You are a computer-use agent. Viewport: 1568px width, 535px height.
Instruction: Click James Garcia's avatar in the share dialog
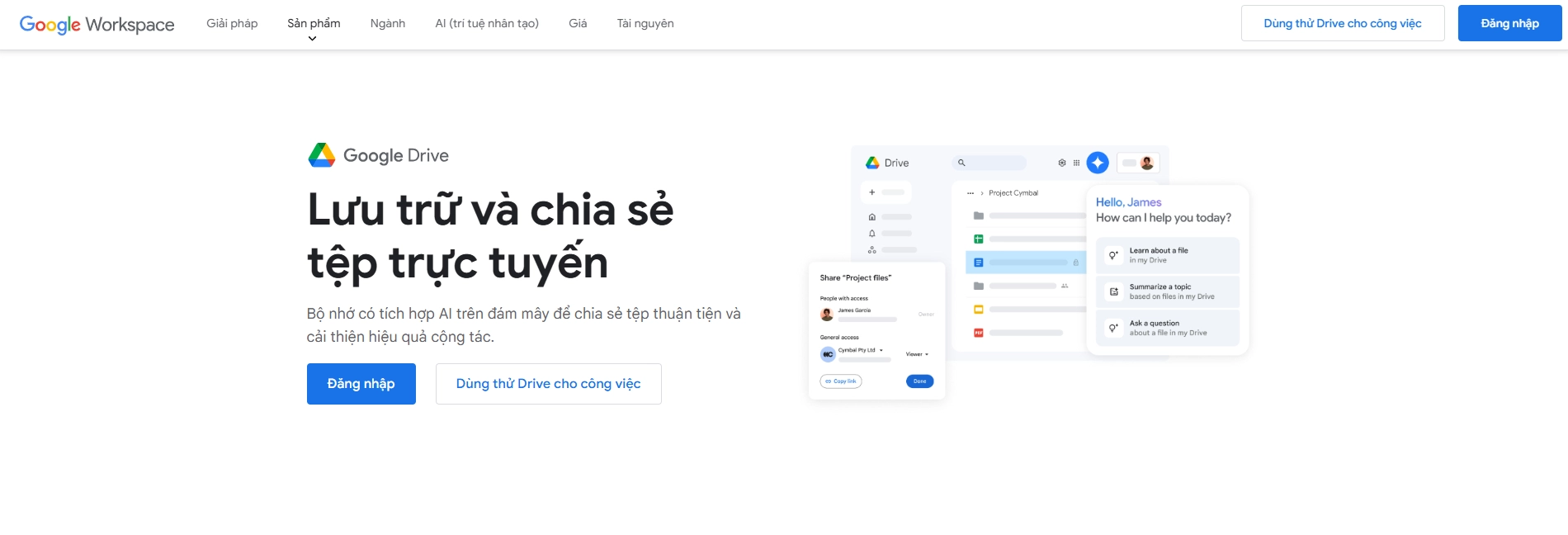coord(827,314)
